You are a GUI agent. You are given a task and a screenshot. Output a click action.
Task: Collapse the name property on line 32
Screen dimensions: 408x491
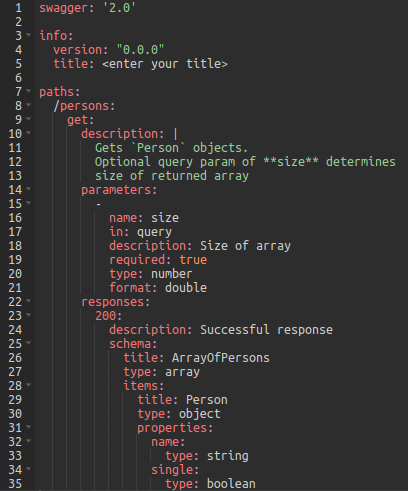(x=29, y=441)
